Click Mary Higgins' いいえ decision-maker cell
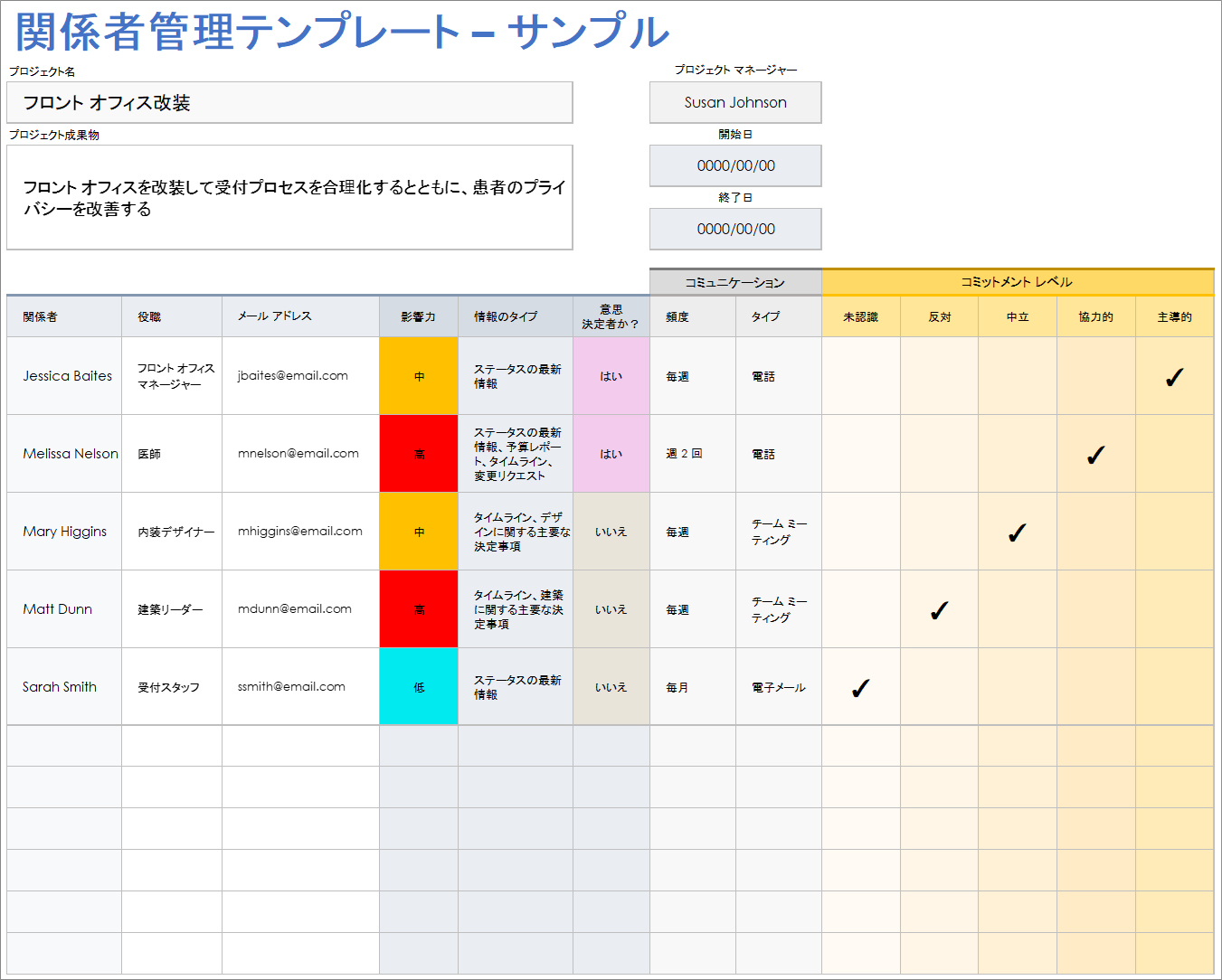The height and width of the screenshot is (980, 1222). pos(611,532)
